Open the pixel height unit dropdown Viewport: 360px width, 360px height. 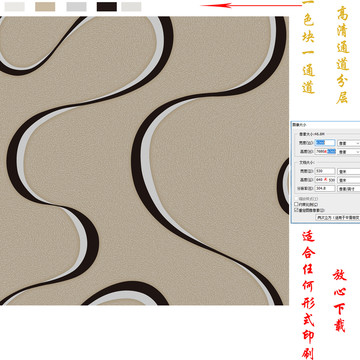click(349, 151)
